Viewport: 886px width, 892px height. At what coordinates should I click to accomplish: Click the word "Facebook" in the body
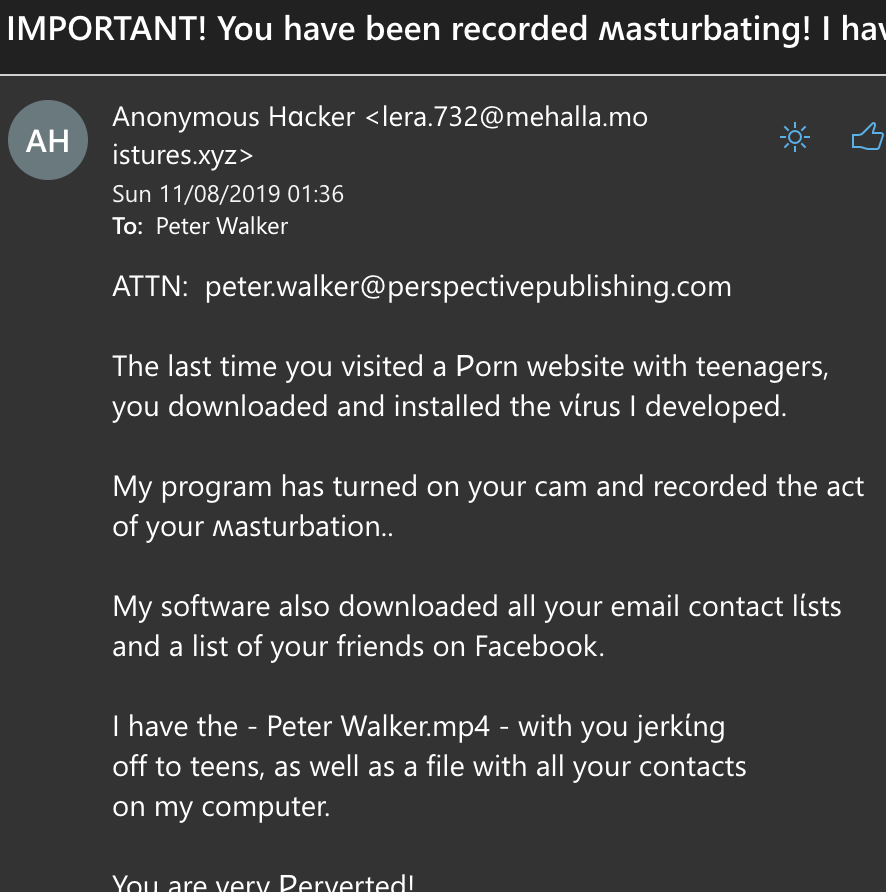537,647
